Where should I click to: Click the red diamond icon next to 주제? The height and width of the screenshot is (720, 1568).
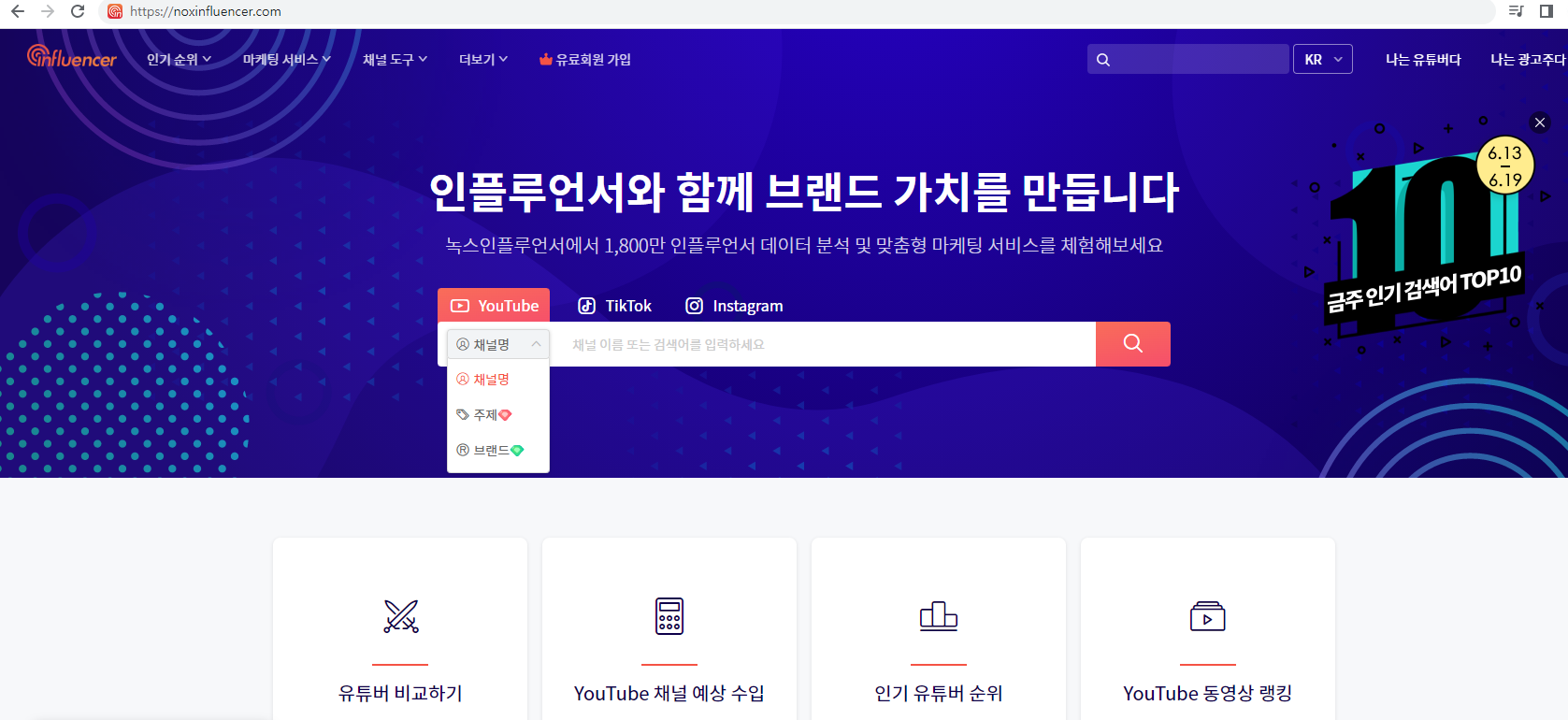[x=505, y=414]
